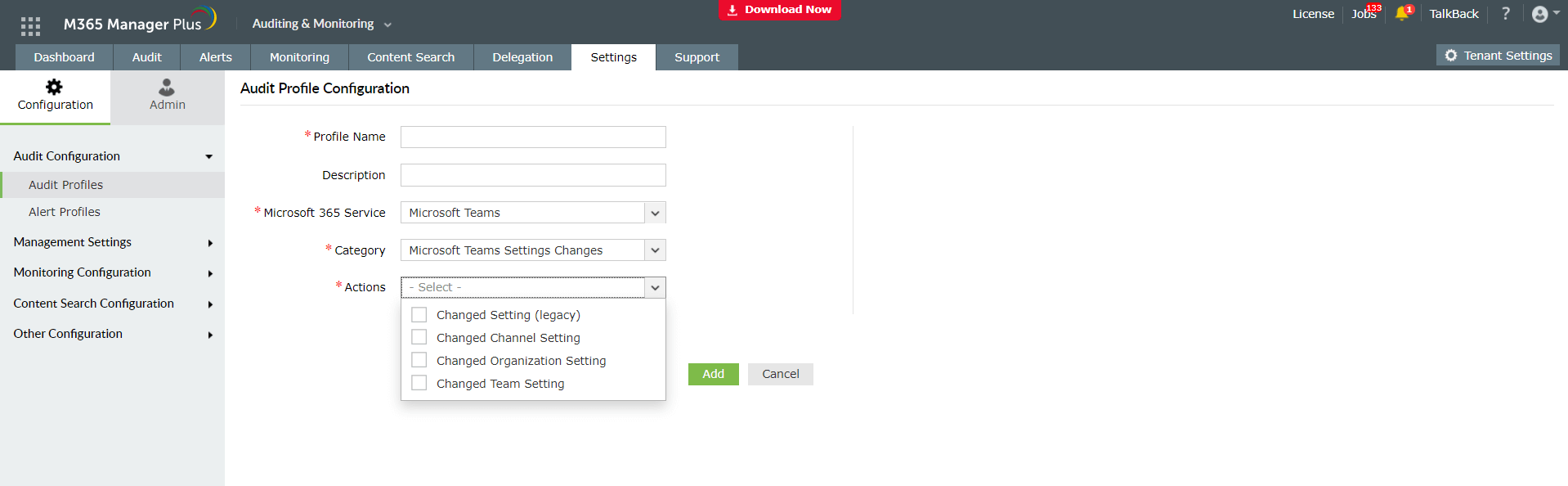Open the help question mark icon
1568x486 pixels.
(1505, 13)
